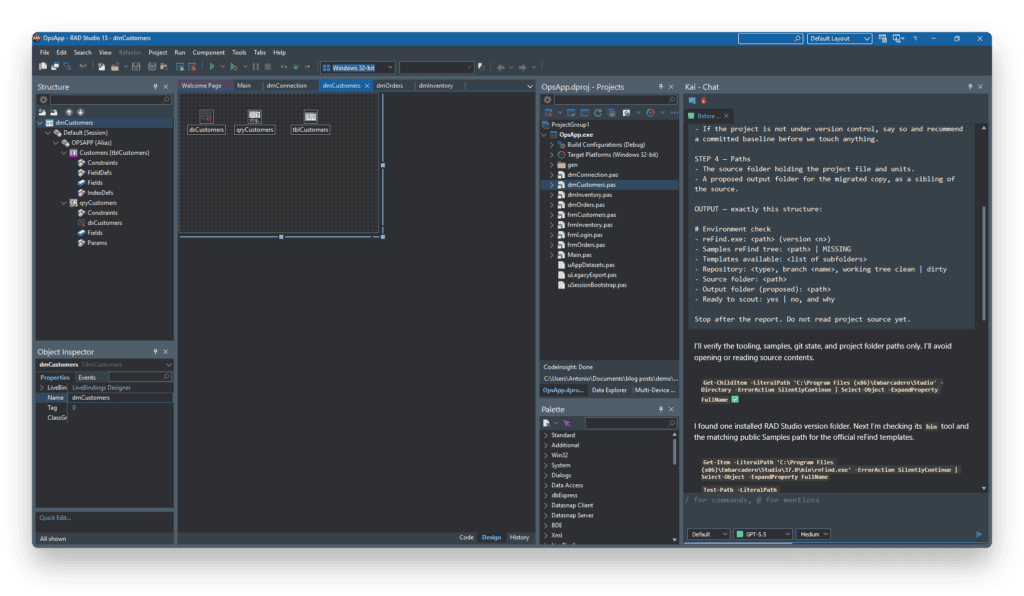Expand the Build Configurations (Debug) node

click(x=551, y=145)
